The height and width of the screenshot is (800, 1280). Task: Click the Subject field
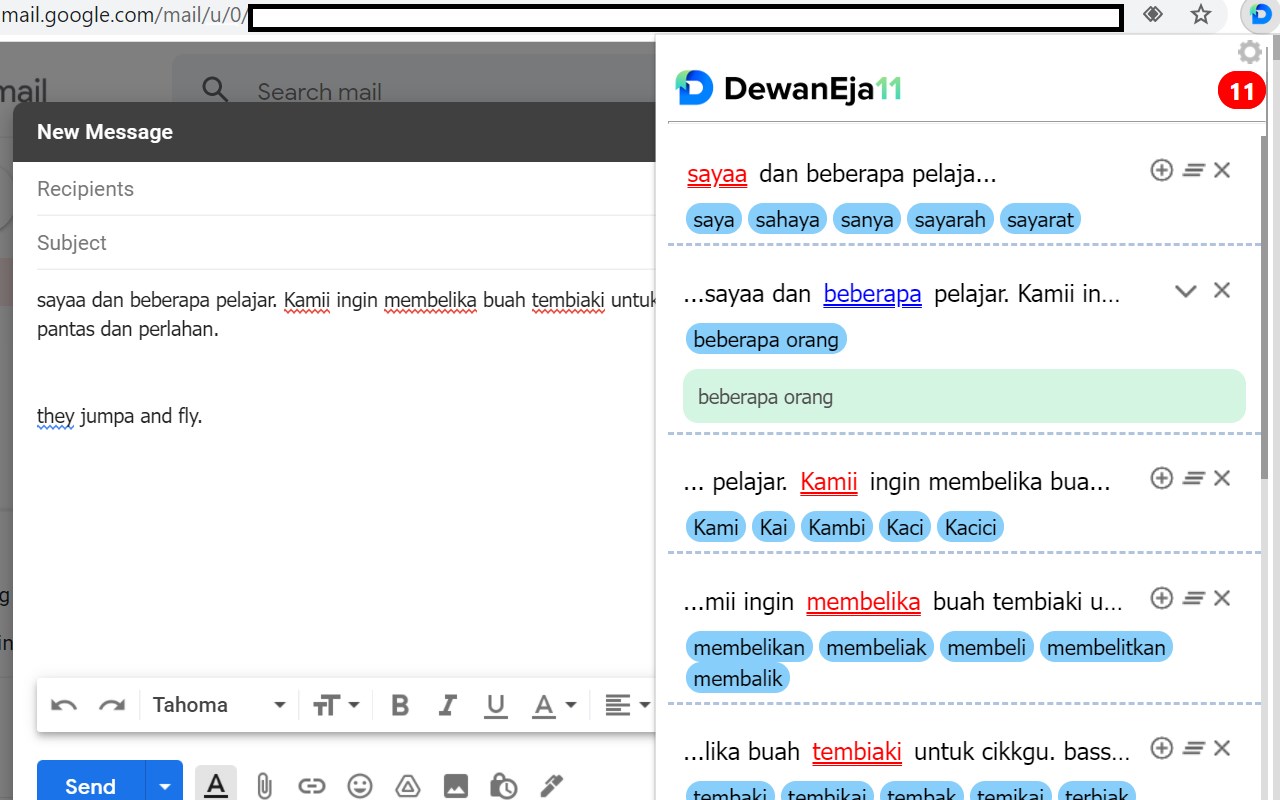(345, 243)
